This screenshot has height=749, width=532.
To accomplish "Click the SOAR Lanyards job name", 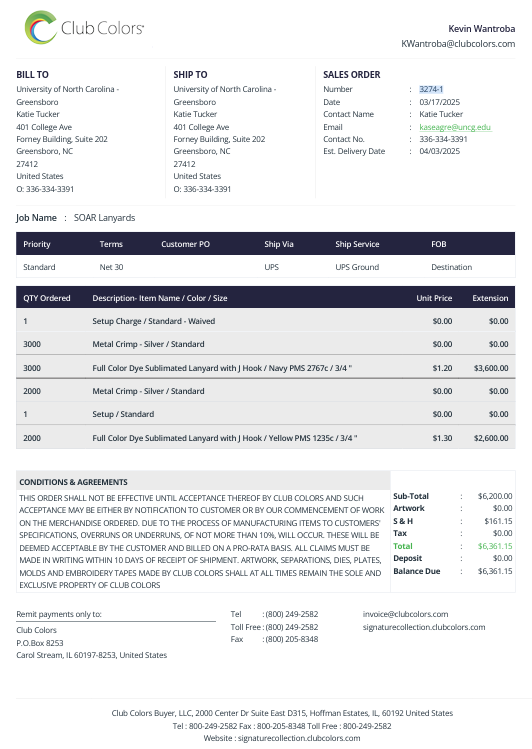I will pyautogui.click(x=105, y=218).
